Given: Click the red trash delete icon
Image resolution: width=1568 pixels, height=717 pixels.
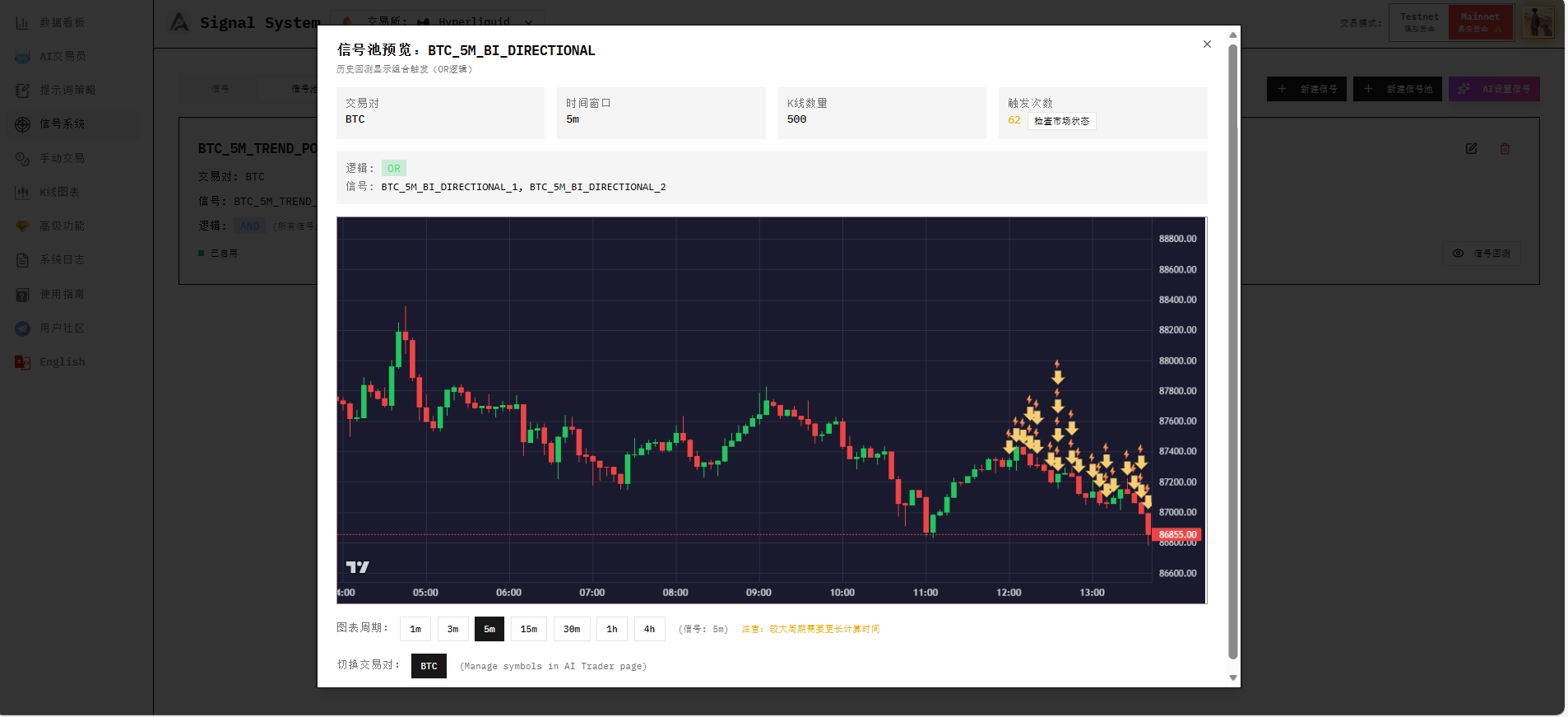Looking at the screenshot, I should click(x=1505, y=149).
